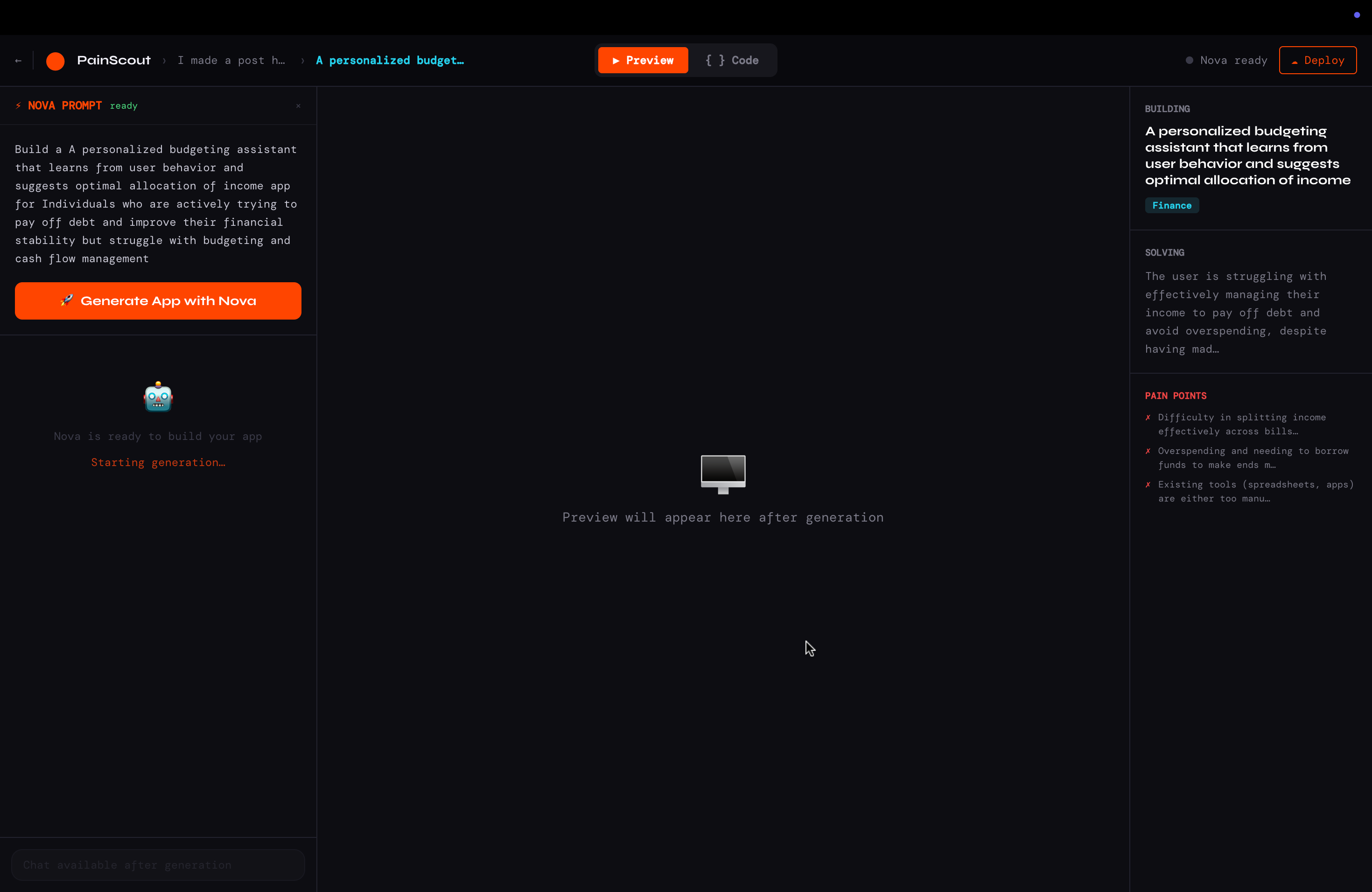The image size is (1372, 892).
Task: Close the Nova Prompt panel
Action: 298,106
